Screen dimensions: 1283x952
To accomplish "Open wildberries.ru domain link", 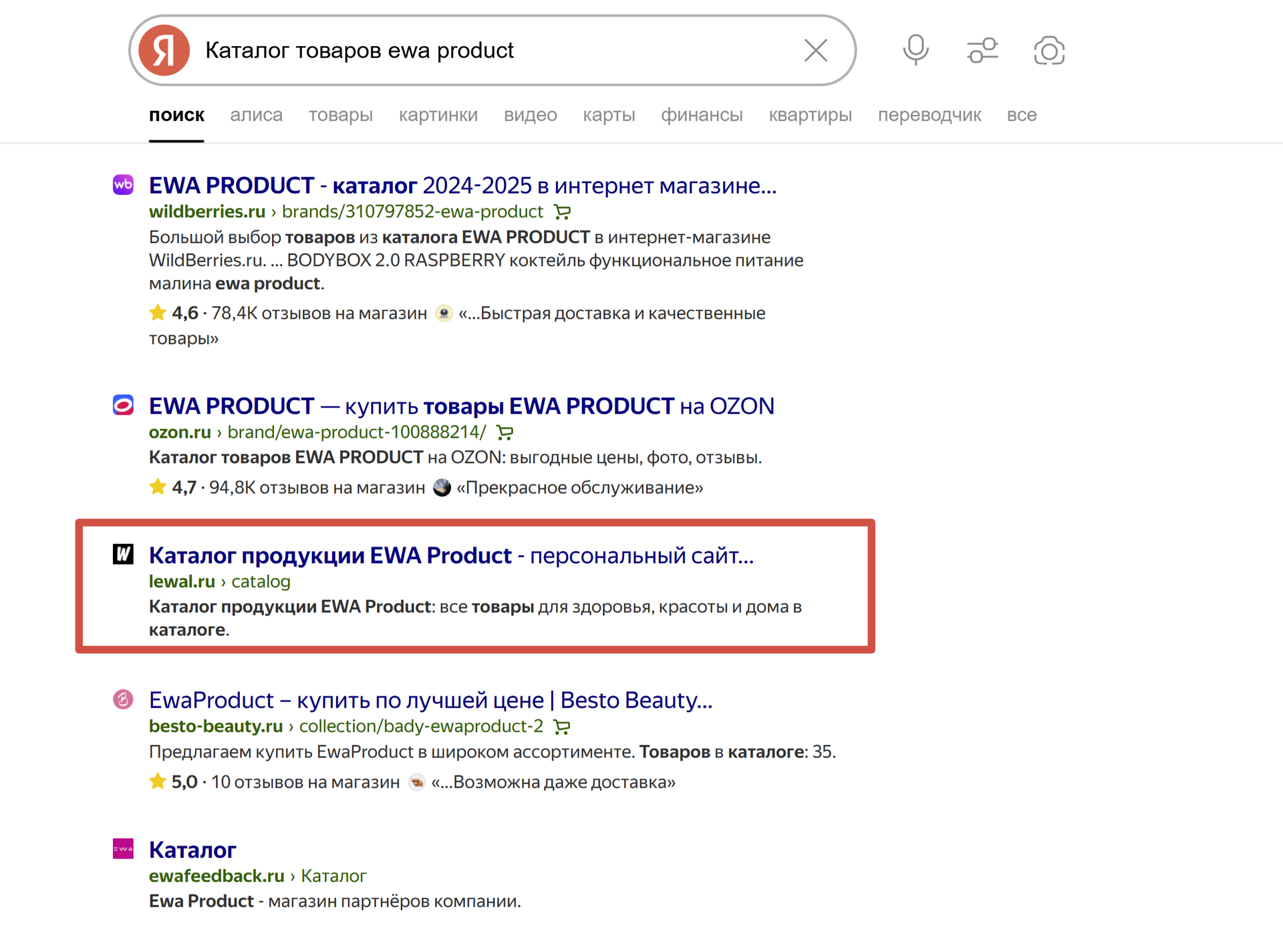I will [x=207, y=212].
